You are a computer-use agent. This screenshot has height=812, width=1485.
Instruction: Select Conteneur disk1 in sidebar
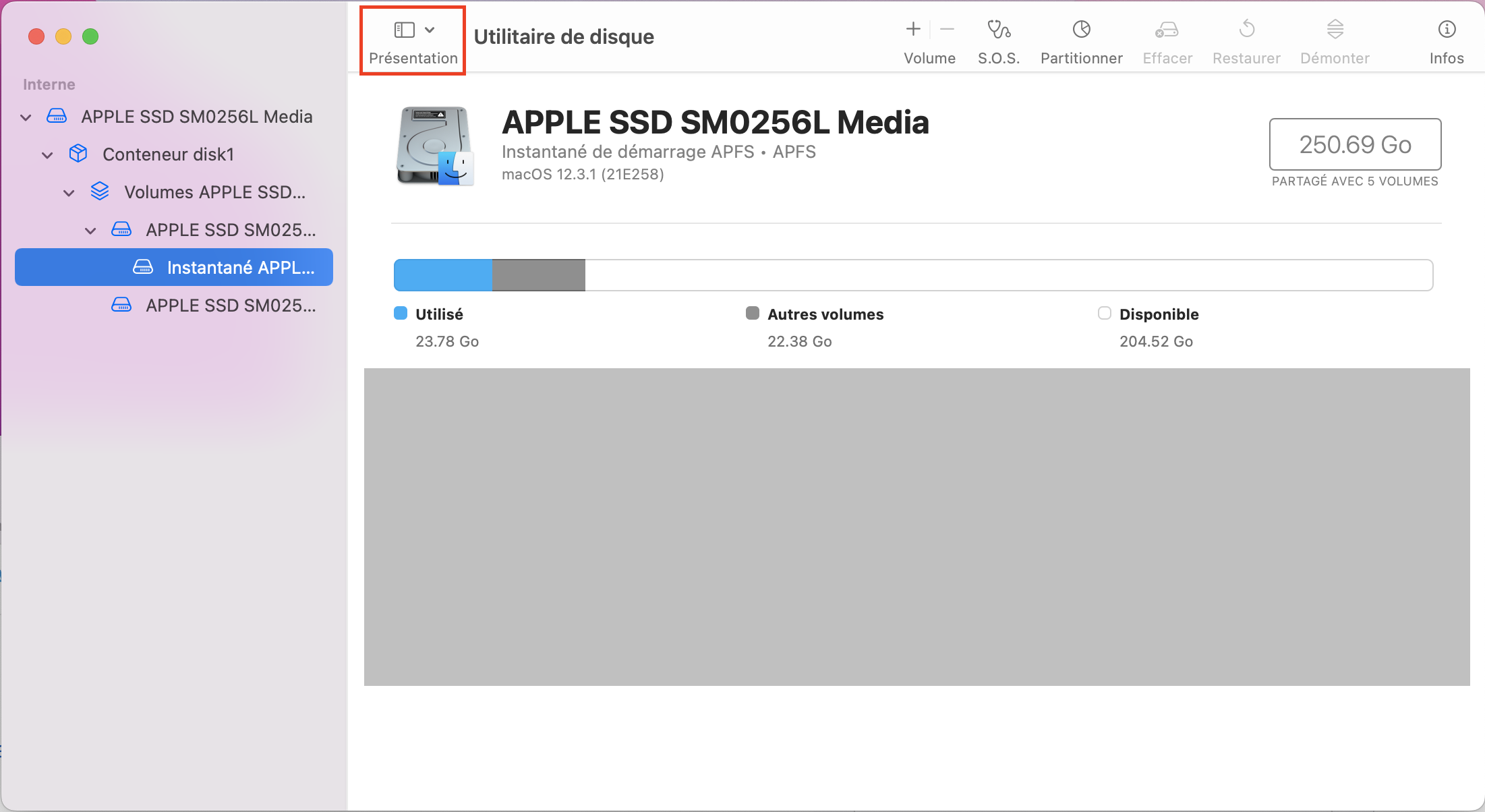point(168,154)
